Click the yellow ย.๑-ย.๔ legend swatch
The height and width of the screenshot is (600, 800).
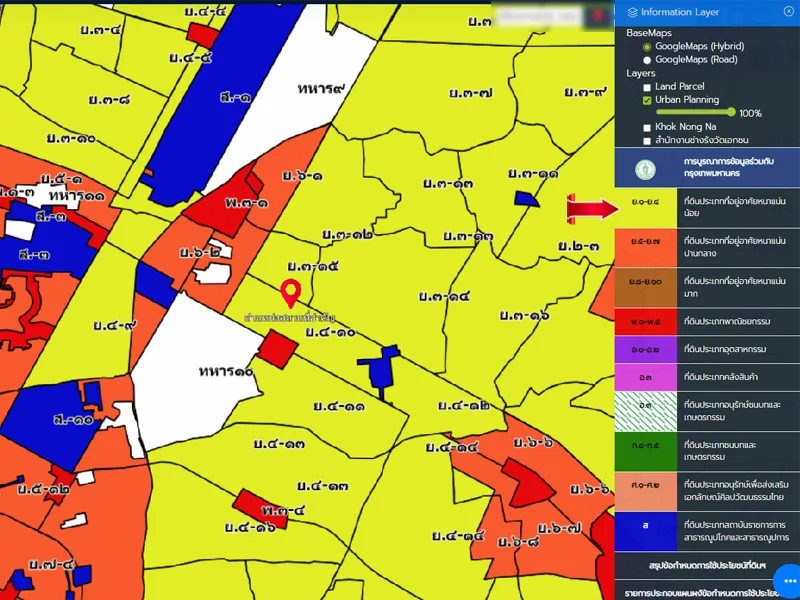tap(645, 206)
